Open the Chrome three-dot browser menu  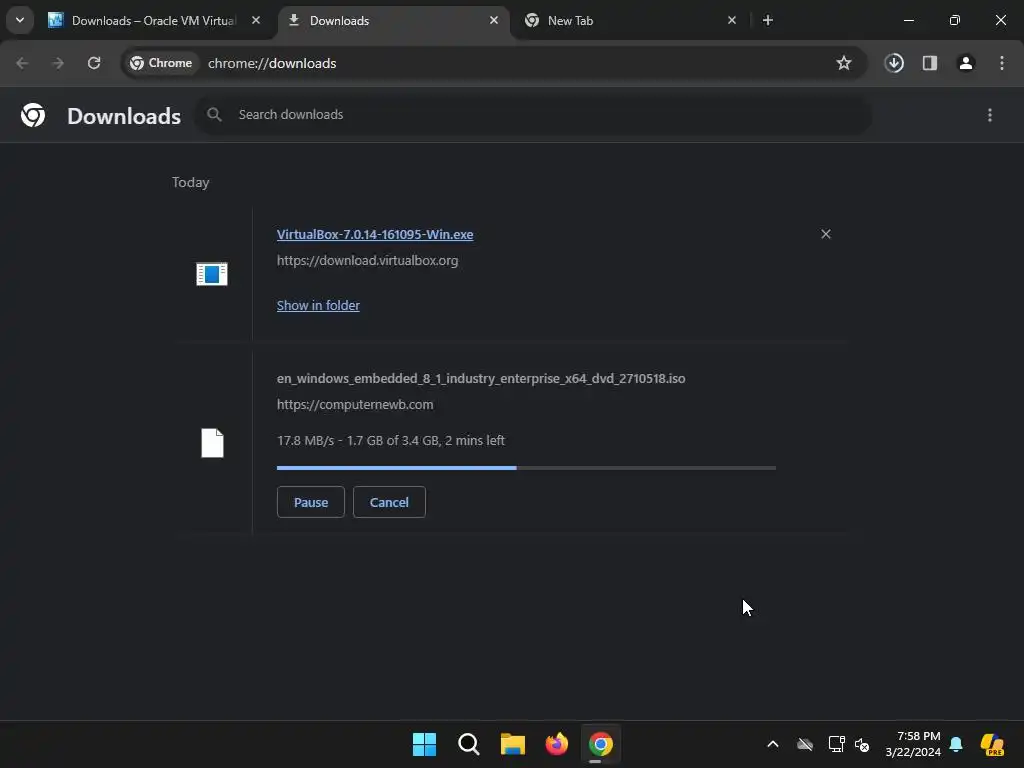tap(1002, 63)
